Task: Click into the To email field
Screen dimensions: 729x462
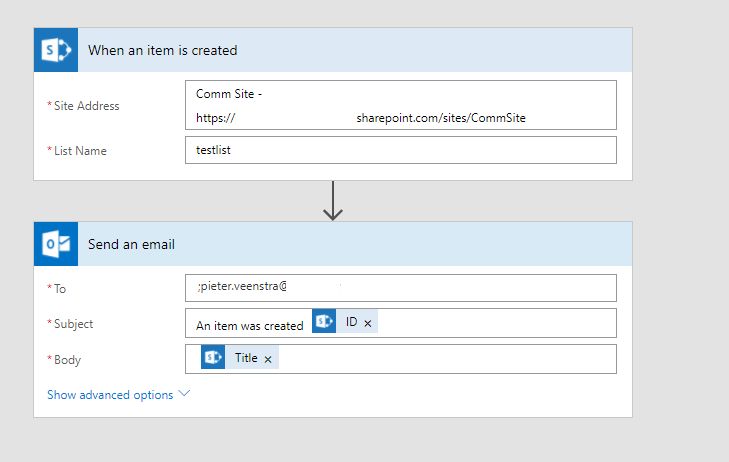Action: click(401, 288)
